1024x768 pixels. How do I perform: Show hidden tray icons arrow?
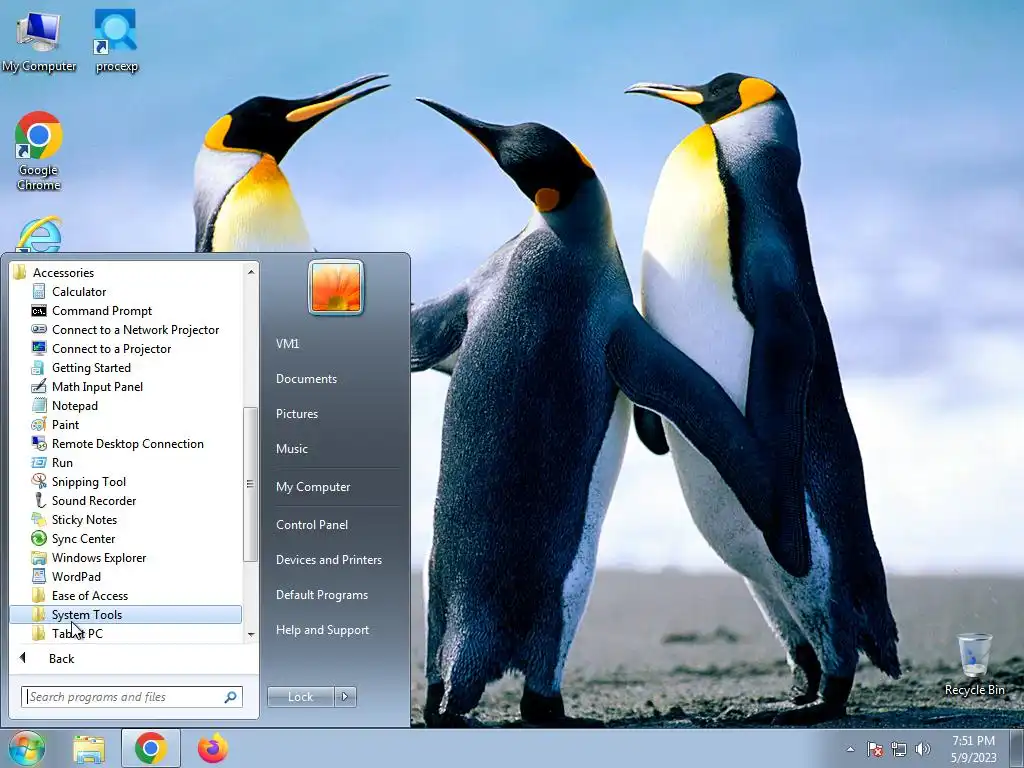[x=850, y=749]
